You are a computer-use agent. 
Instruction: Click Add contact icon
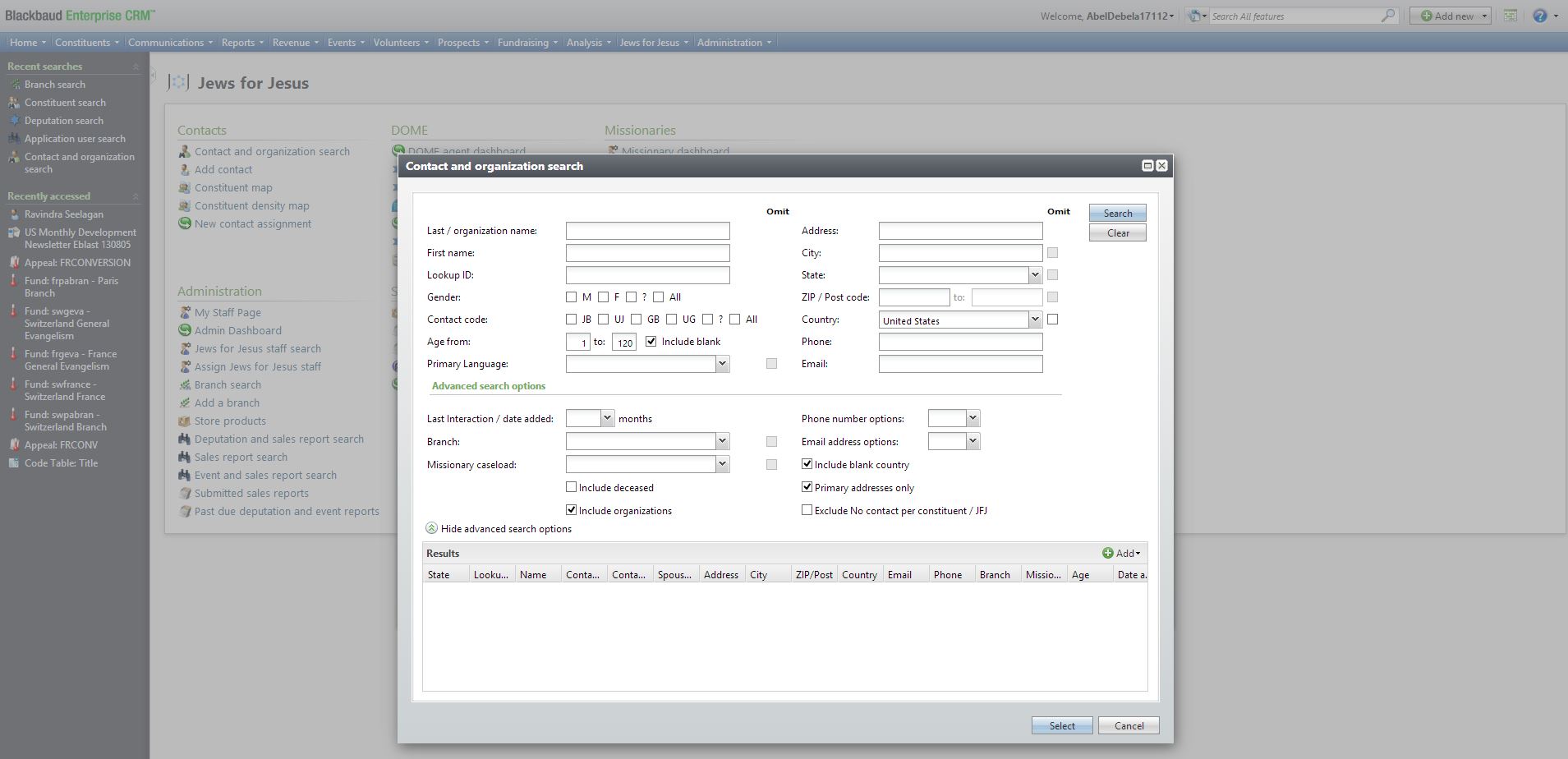[185, 169]
